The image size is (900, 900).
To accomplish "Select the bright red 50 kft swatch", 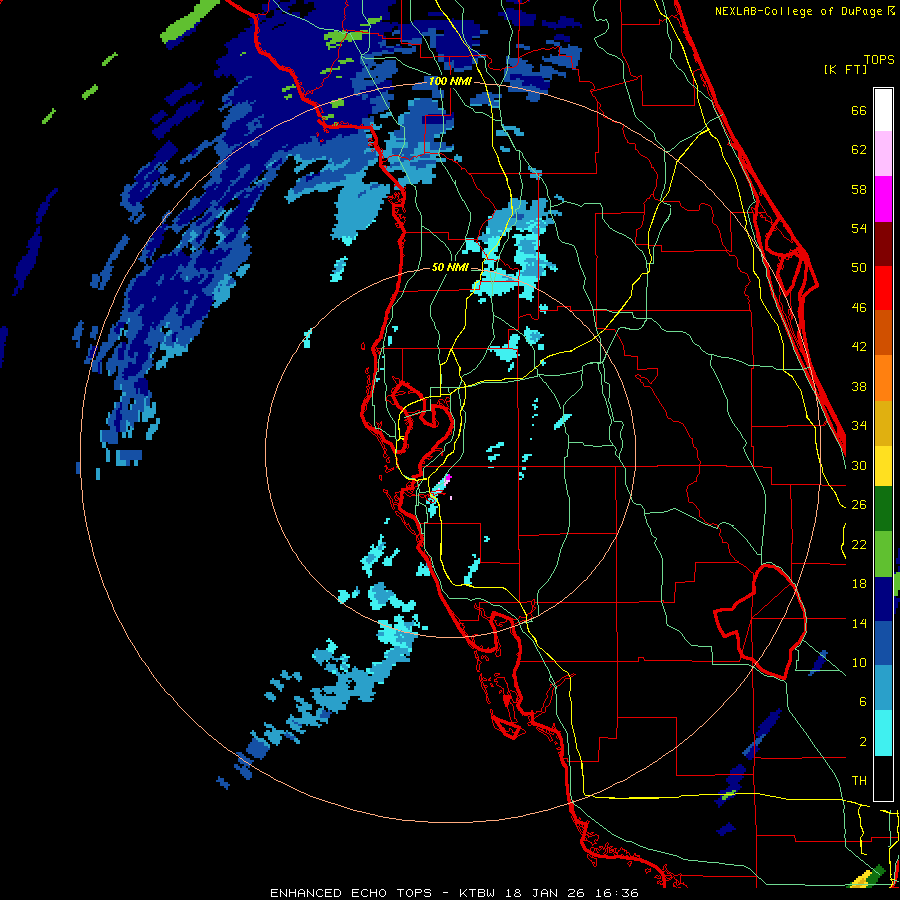I will pyautogui.click(x=883, y=288).
